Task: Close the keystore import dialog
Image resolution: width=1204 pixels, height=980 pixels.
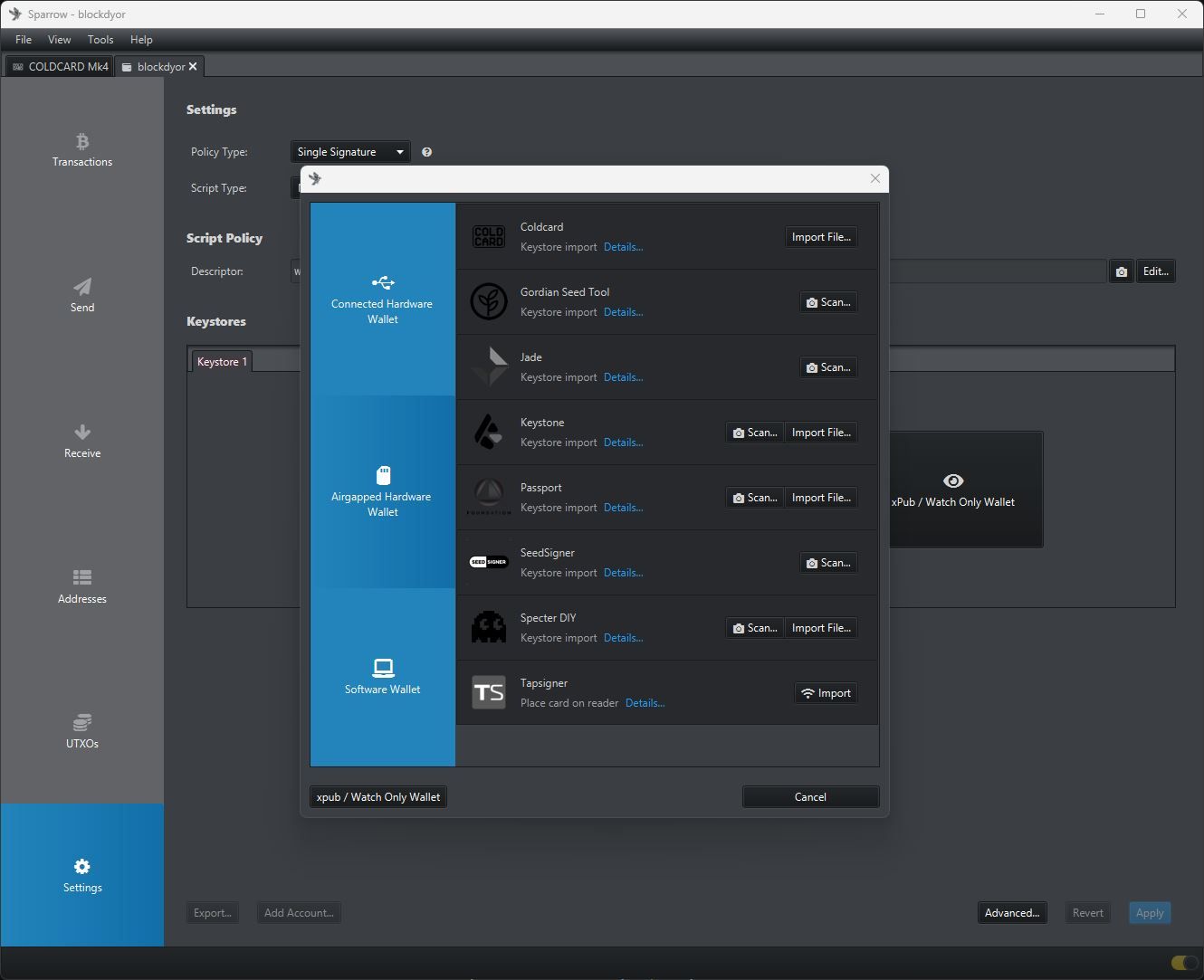Action: pos(874,178)
